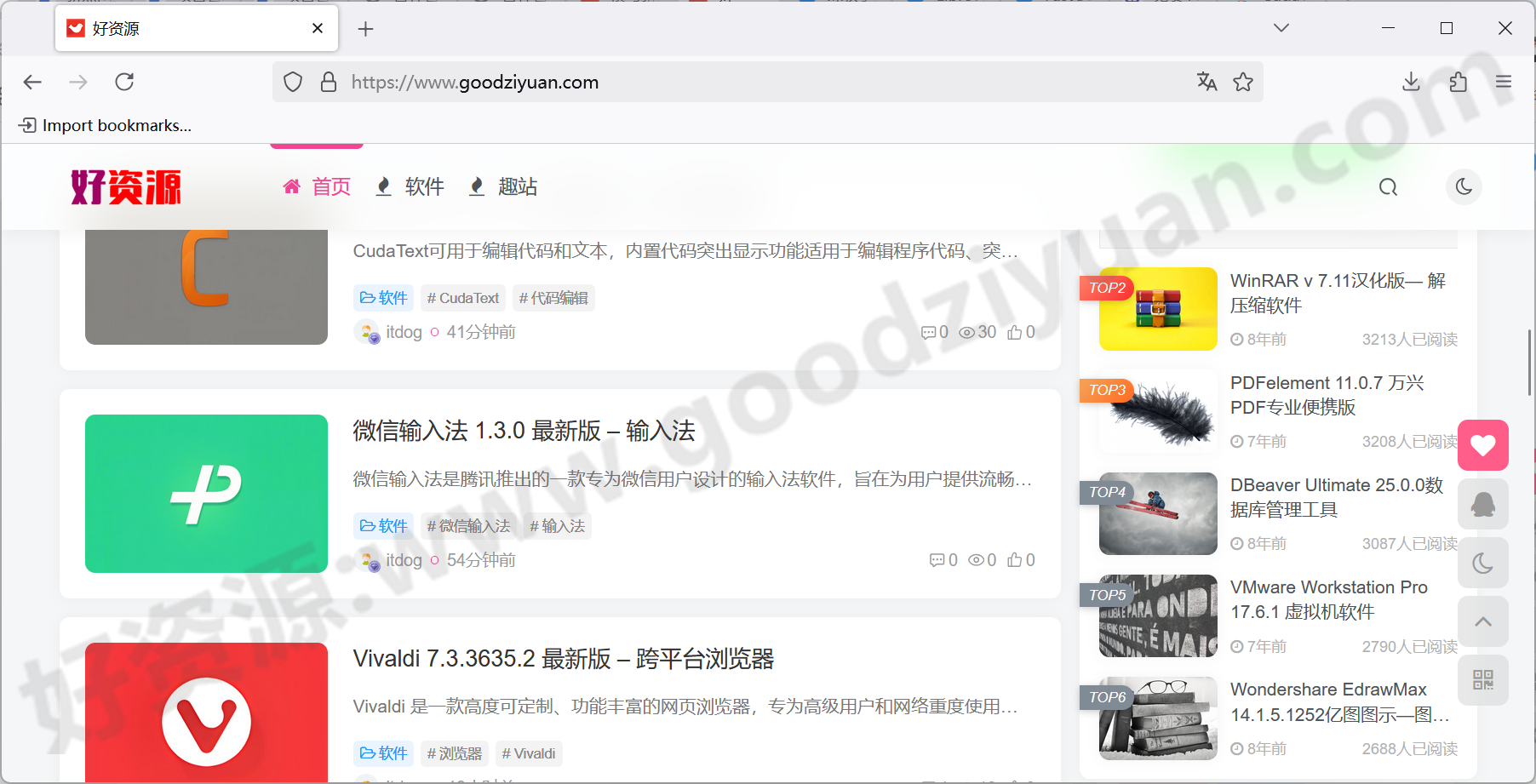
Task: Click the pink heart favorite icon on right sidebar
Action: point(1483,444)
